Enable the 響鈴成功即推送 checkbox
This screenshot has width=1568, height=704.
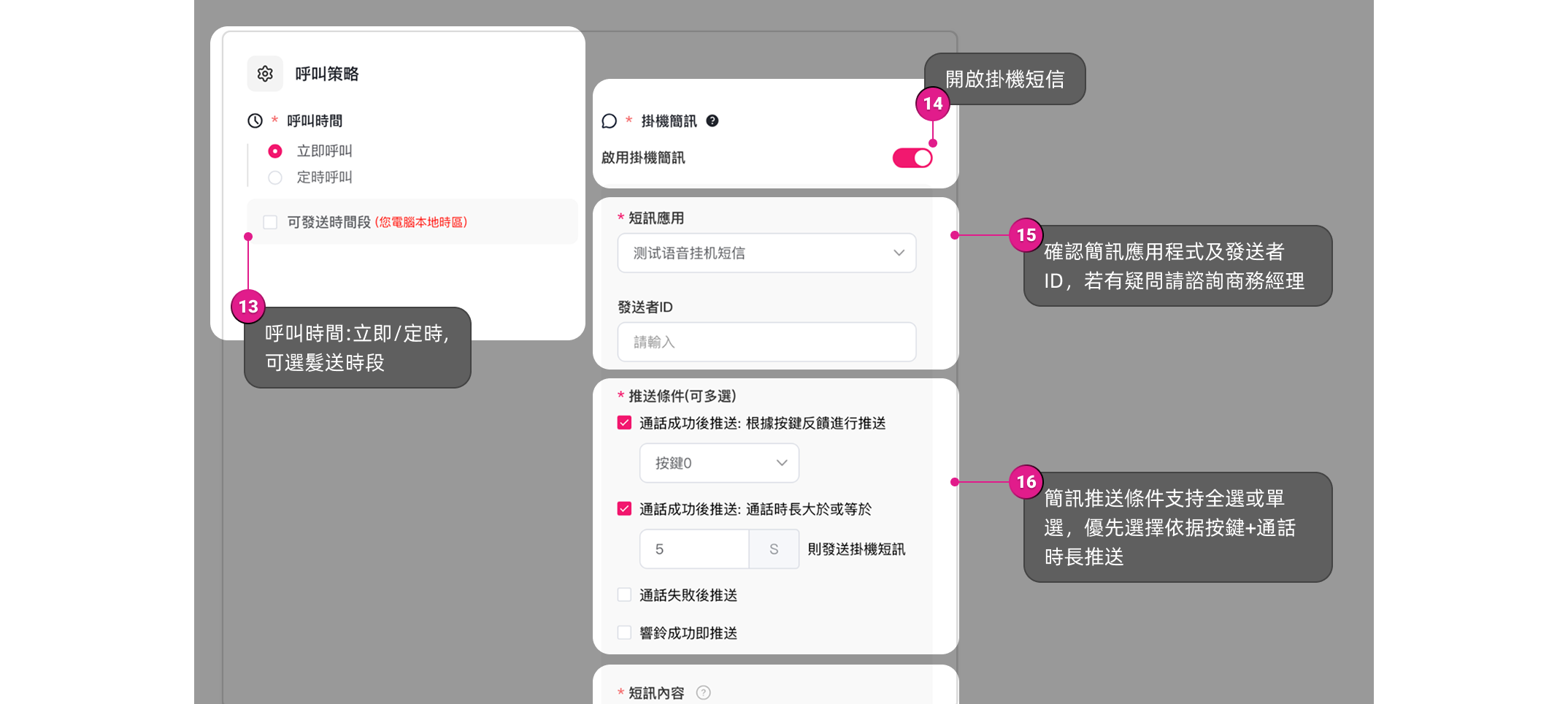(624, 632)
